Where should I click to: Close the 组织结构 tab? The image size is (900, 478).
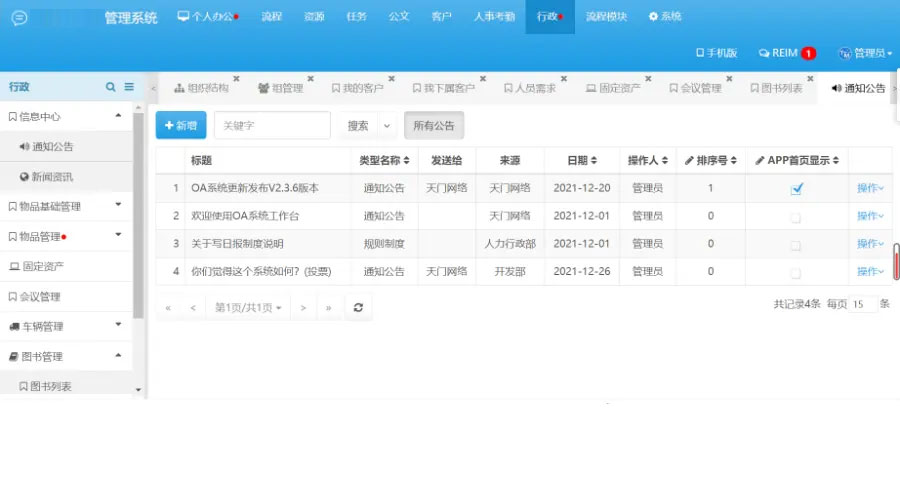tap(236, 78)
